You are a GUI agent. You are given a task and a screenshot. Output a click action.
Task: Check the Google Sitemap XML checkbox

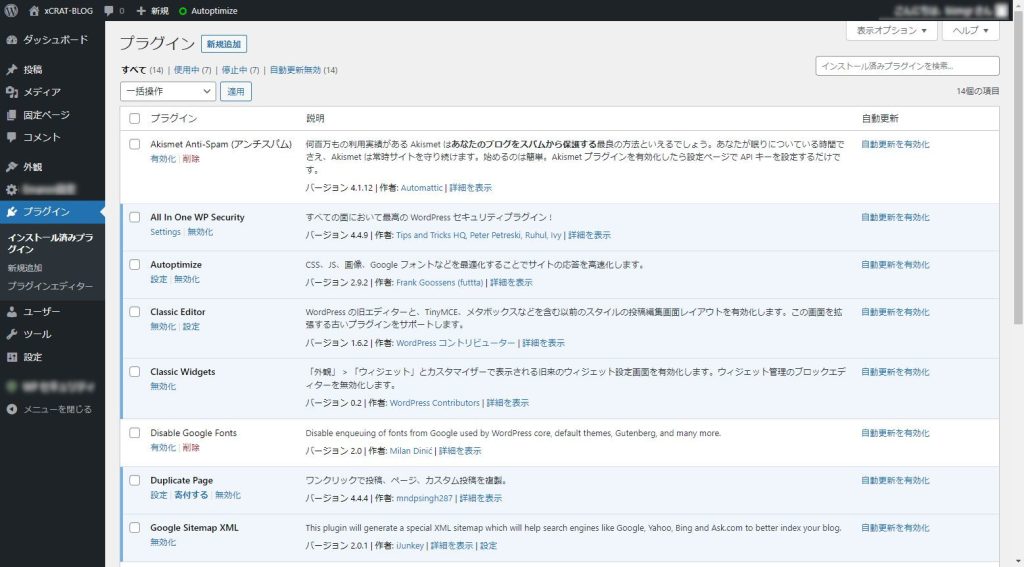click(x=135, y=528)
